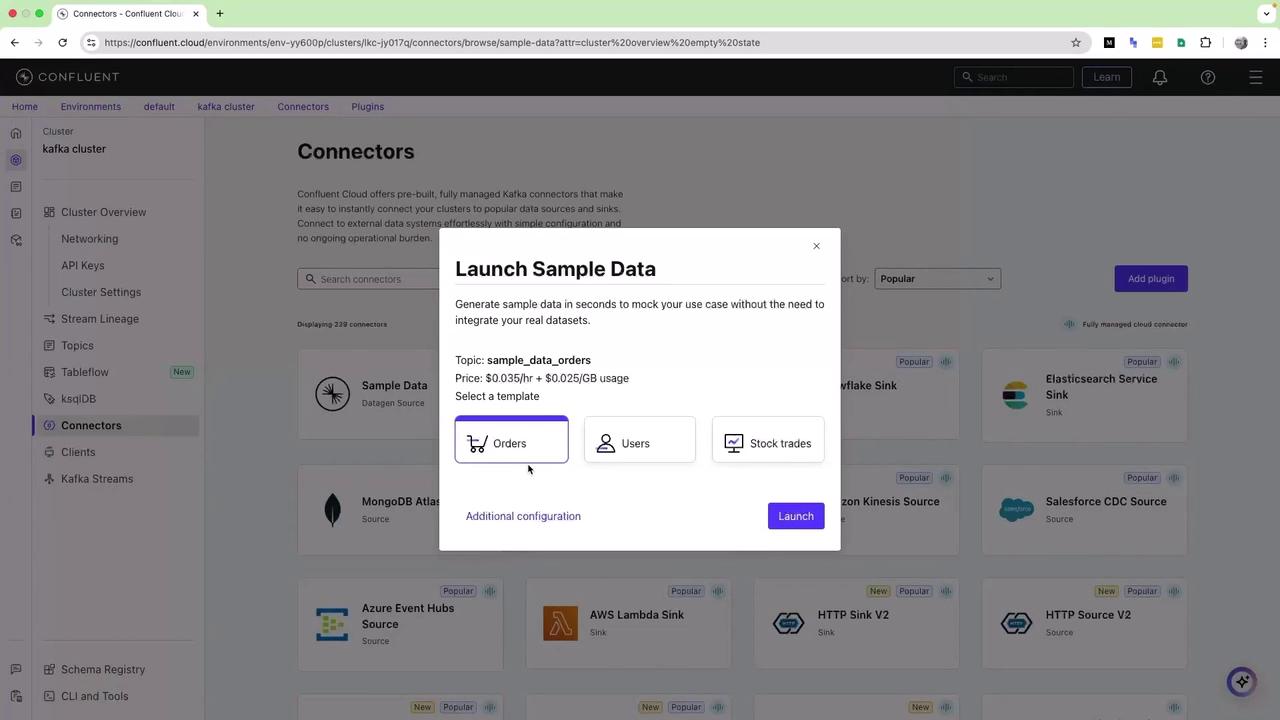The width and height of the screenshot is (1280, 720).
Task: Choose the Stock trades template
Action: (x=768, y=440)
